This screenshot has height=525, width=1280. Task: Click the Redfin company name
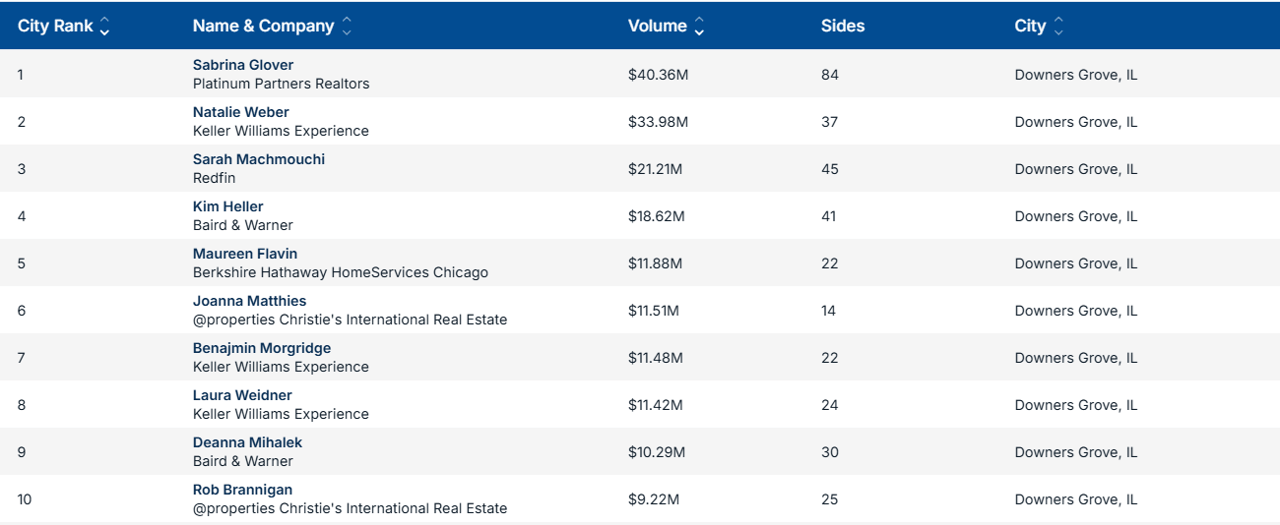[x=212, y=178]
